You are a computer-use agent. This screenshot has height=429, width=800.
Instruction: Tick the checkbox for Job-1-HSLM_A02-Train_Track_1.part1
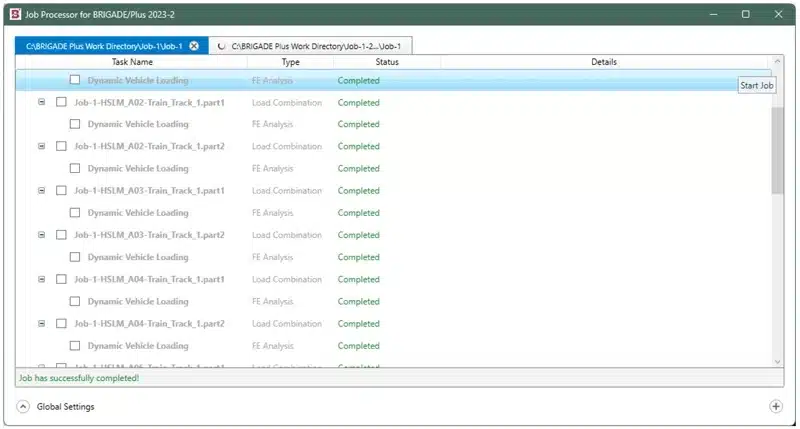point(61,102)
